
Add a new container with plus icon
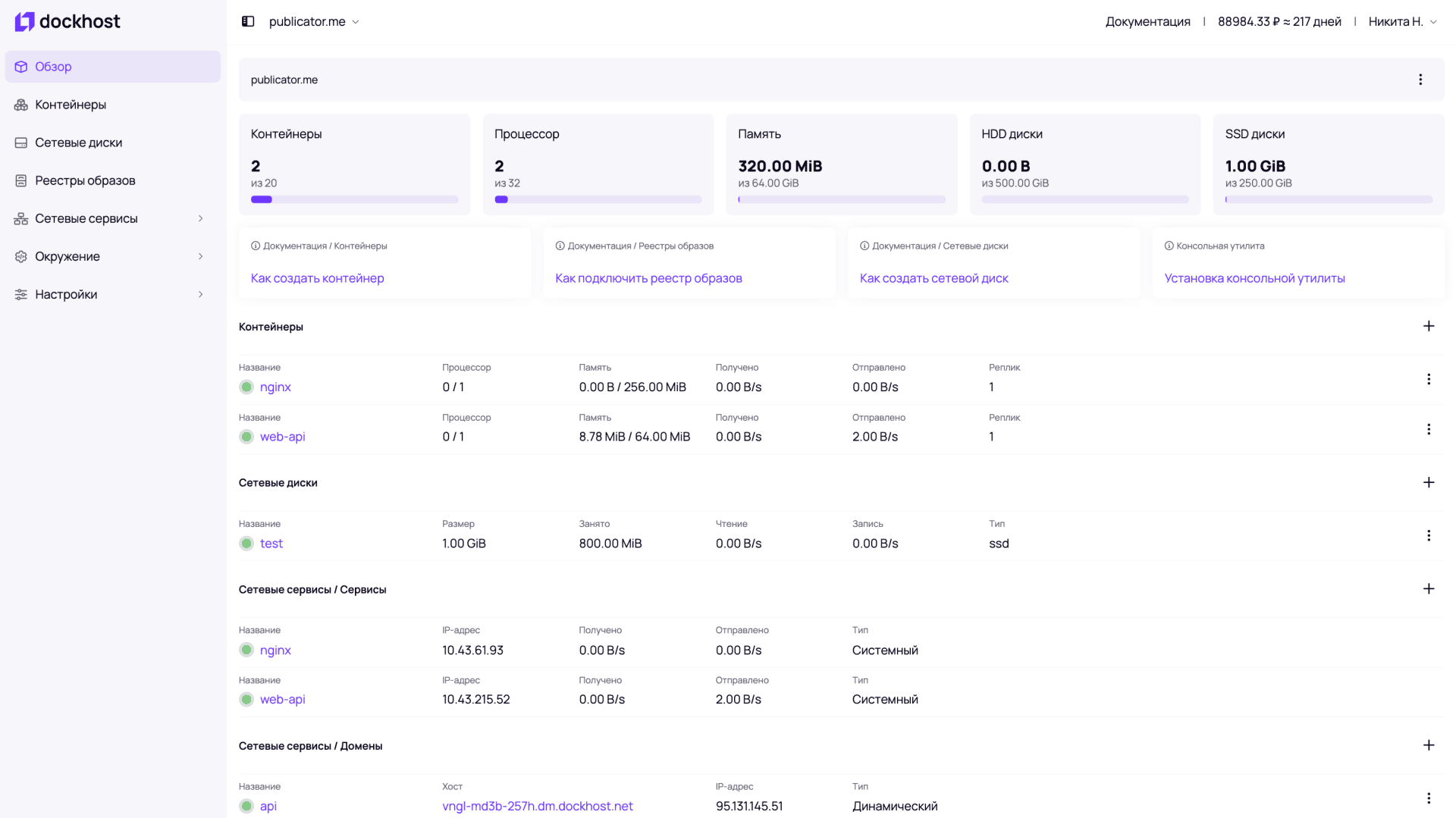(x=1429, y=326)
